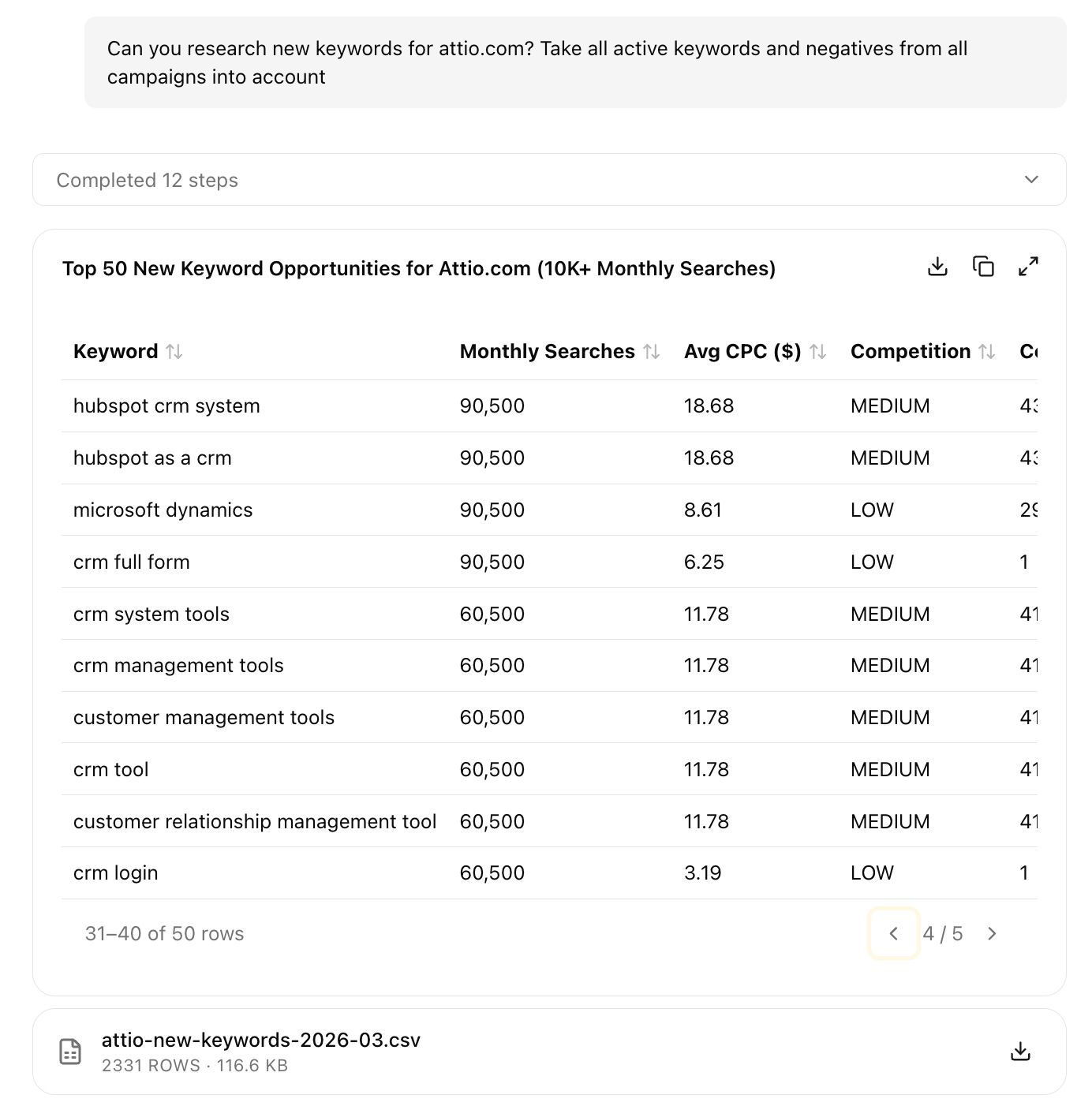Click the user message about attio.com
The width and height of the screenshot is (1092, 1106).
(537, 62)
